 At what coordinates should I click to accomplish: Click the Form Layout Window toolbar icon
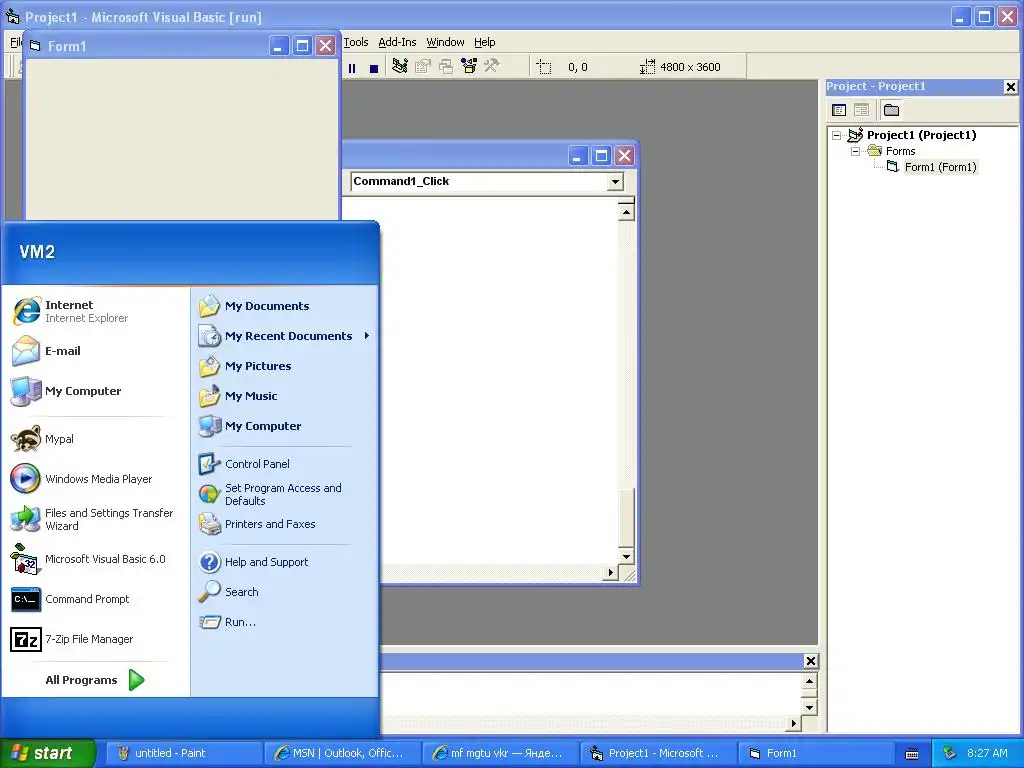445,66
